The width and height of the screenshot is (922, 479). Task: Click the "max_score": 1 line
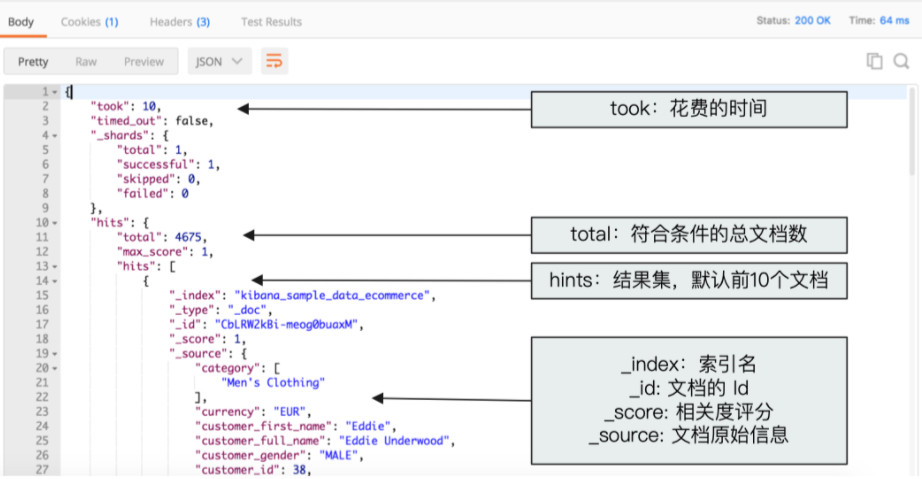click(x=165, y=252)
